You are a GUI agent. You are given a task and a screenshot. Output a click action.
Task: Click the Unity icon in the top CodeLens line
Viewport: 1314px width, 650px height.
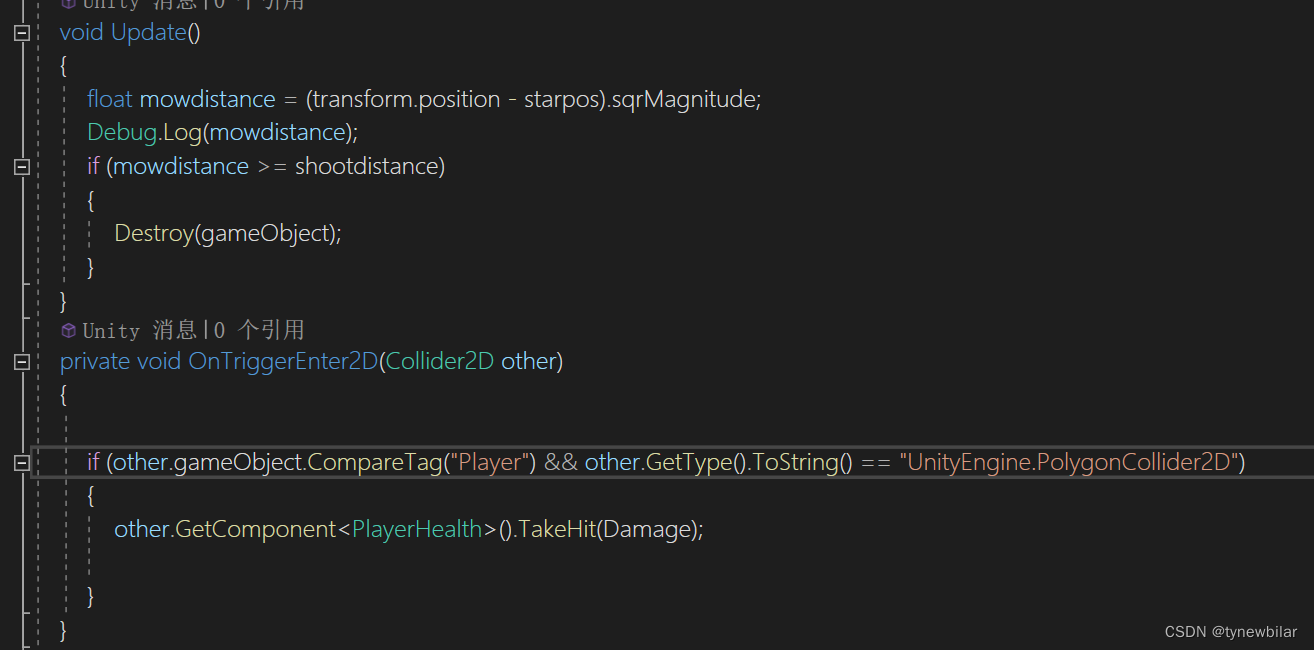pyautogui.click(x=67, y=3)
